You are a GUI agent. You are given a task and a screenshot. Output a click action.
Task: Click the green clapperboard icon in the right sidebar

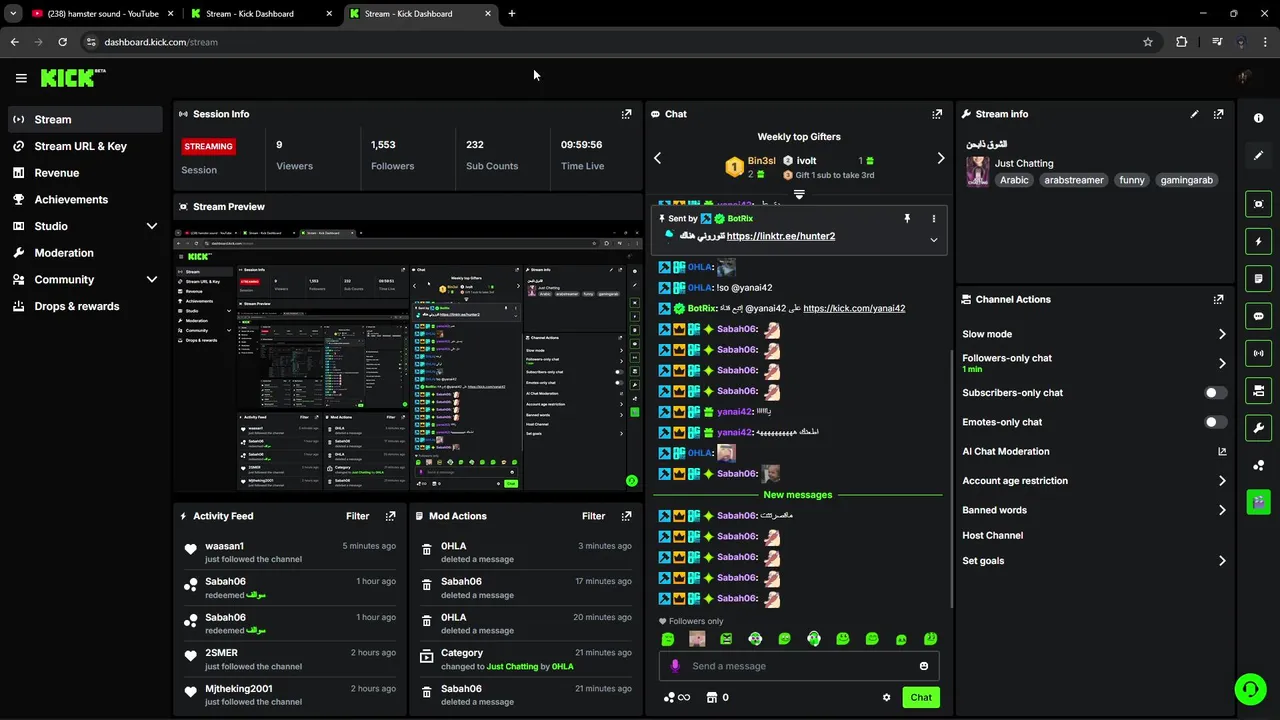click(1258, 501)
